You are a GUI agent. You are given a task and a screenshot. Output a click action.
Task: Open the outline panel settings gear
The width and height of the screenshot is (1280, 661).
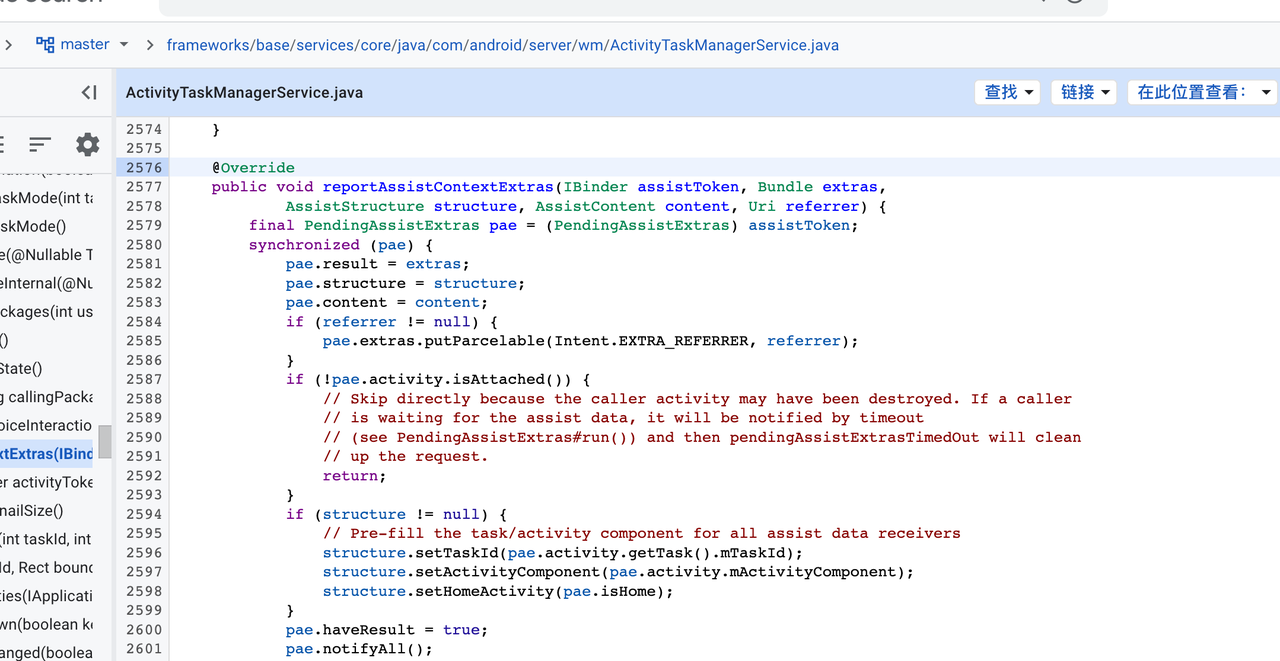[x=87, y=144]
